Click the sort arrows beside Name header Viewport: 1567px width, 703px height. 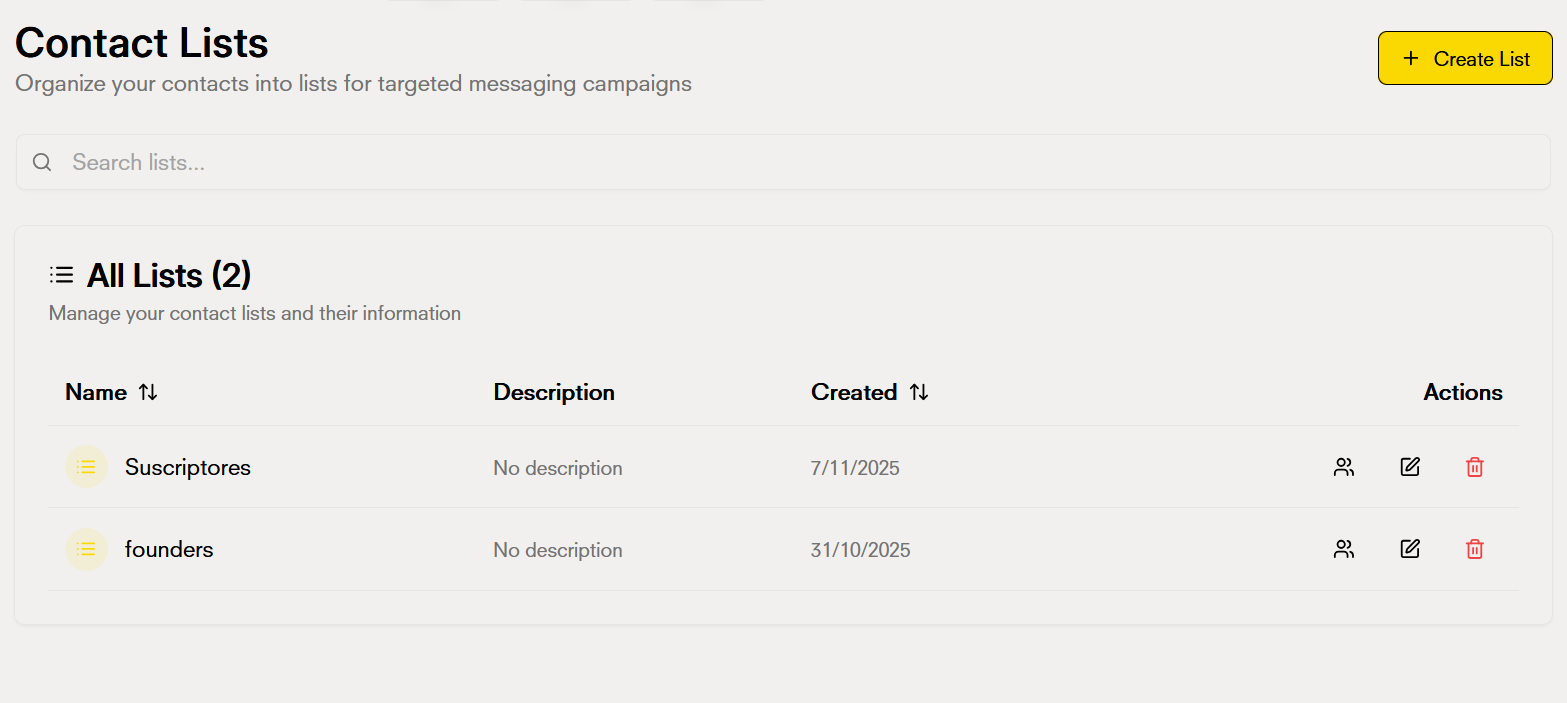(147, 392)
